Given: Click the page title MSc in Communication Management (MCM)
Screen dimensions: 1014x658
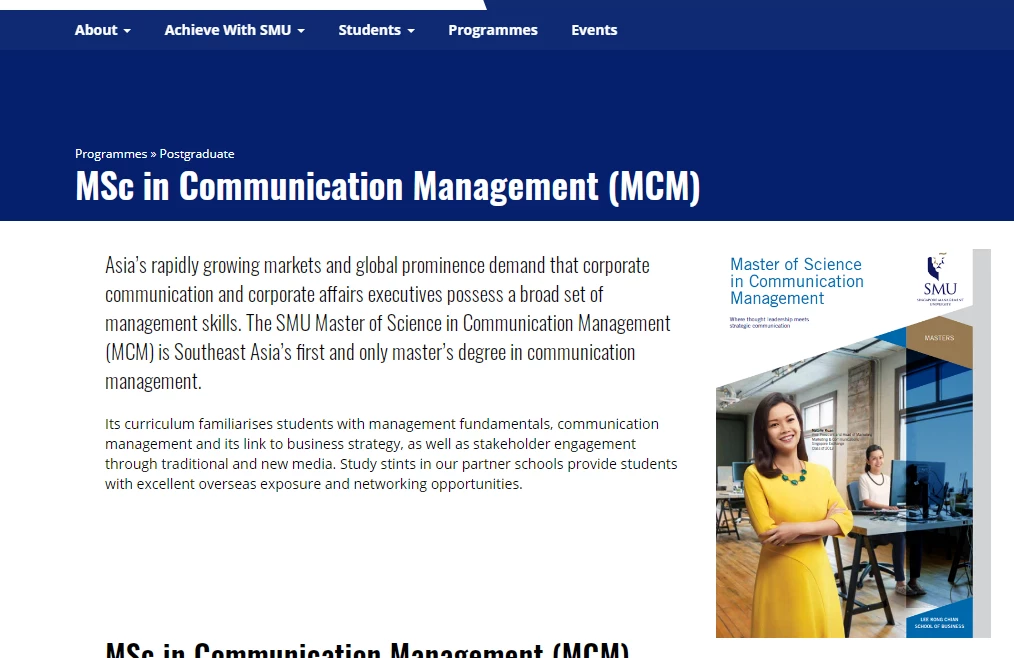Looking at the screenshot, I should (x=387, y=186).
